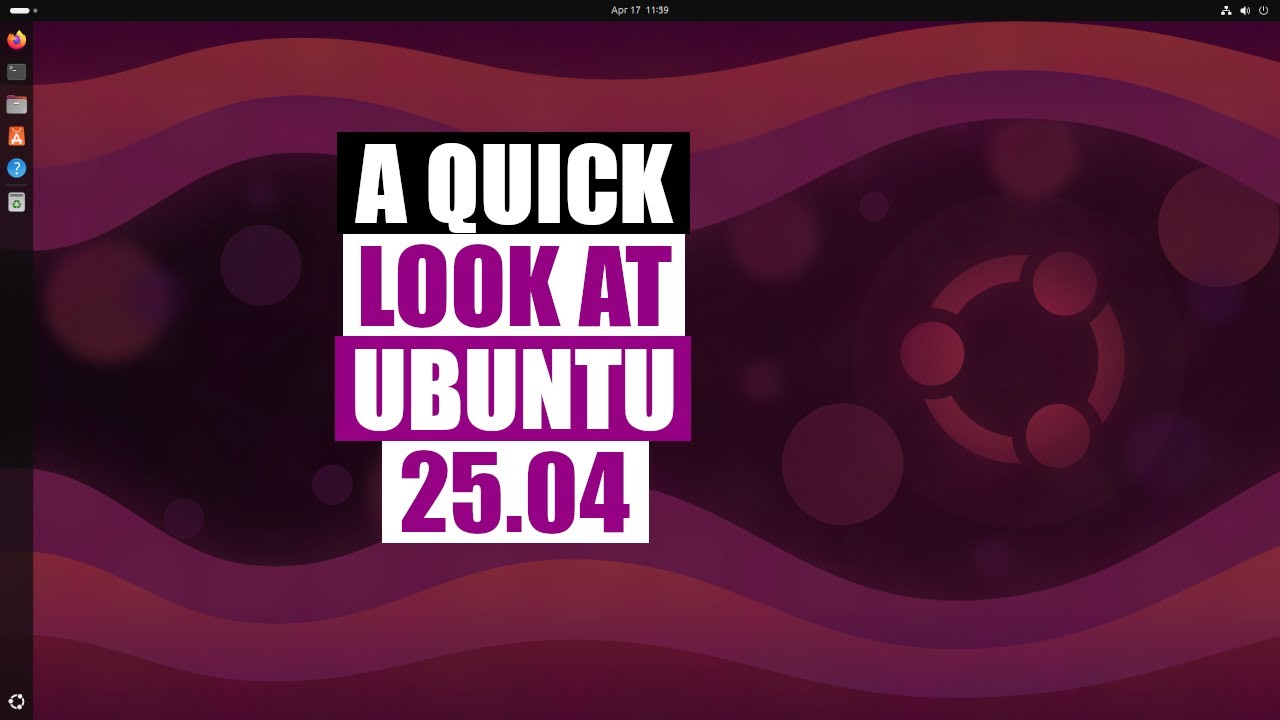Image resolution: width=1280 pixels, height=720 pixels.
Task: Open the power menu icon
Action: [1263, 10]
